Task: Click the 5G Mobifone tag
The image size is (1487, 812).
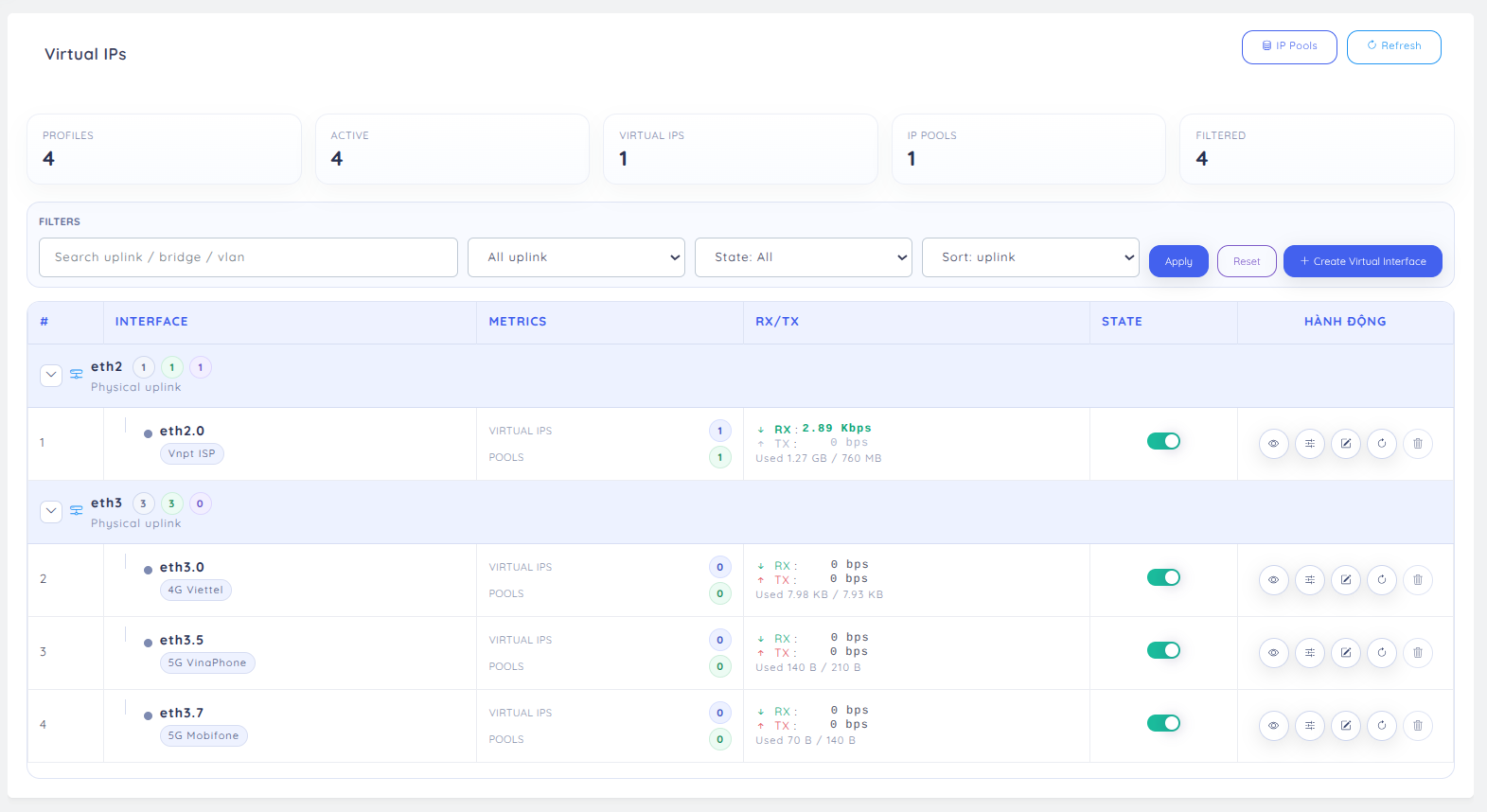Action: tap(204, 736)
